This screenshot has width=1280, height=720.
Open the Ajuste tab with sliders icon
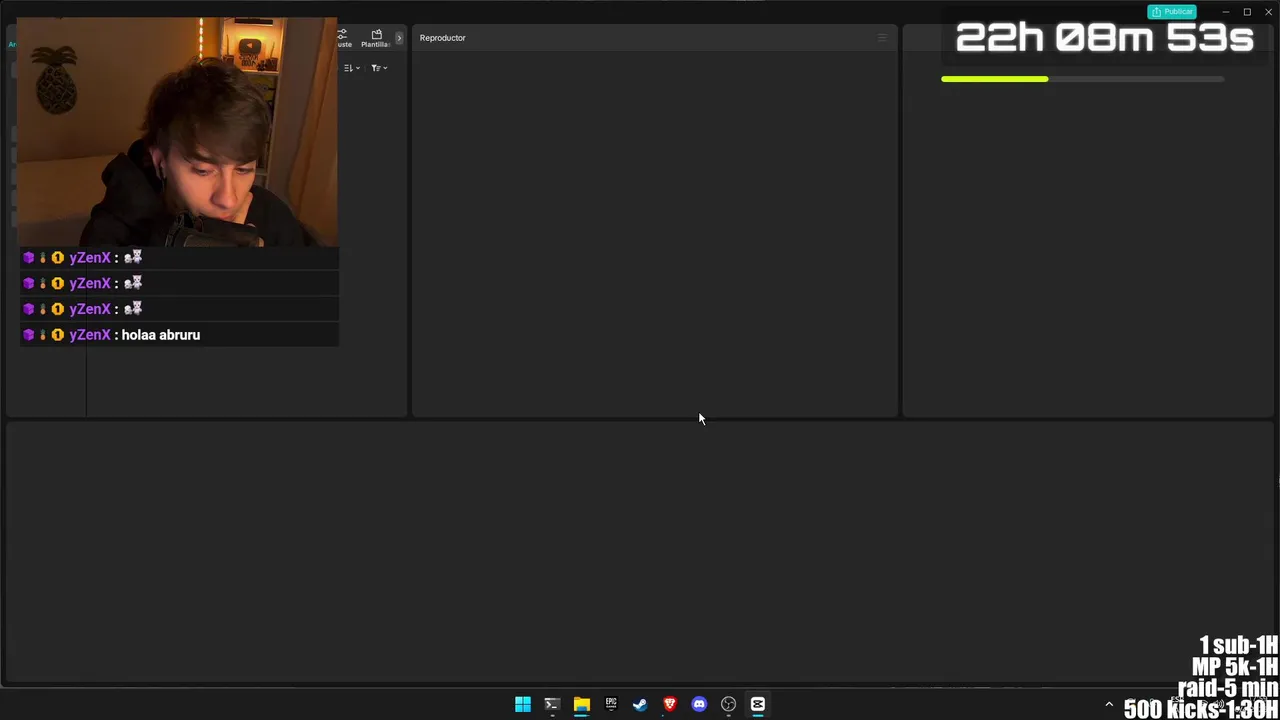coord(344,38)
